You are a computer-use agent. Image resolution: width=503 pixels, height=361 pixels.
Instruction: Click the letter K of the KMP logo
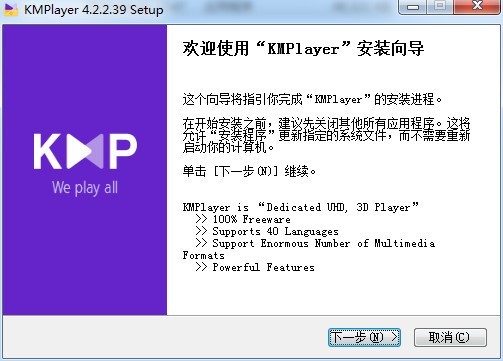click(48, 151)
